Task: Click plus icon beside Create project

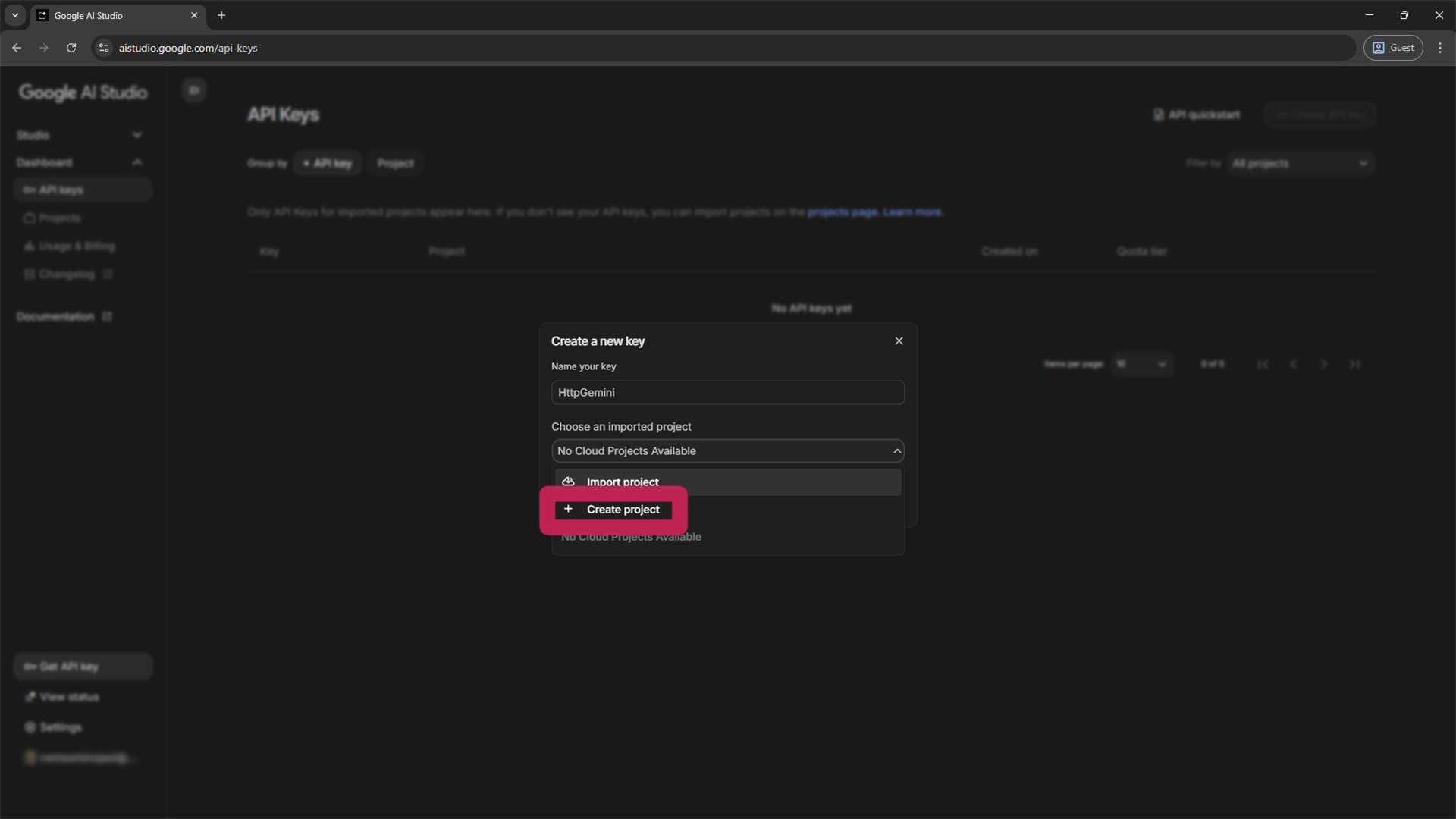Action: [568, 509]
